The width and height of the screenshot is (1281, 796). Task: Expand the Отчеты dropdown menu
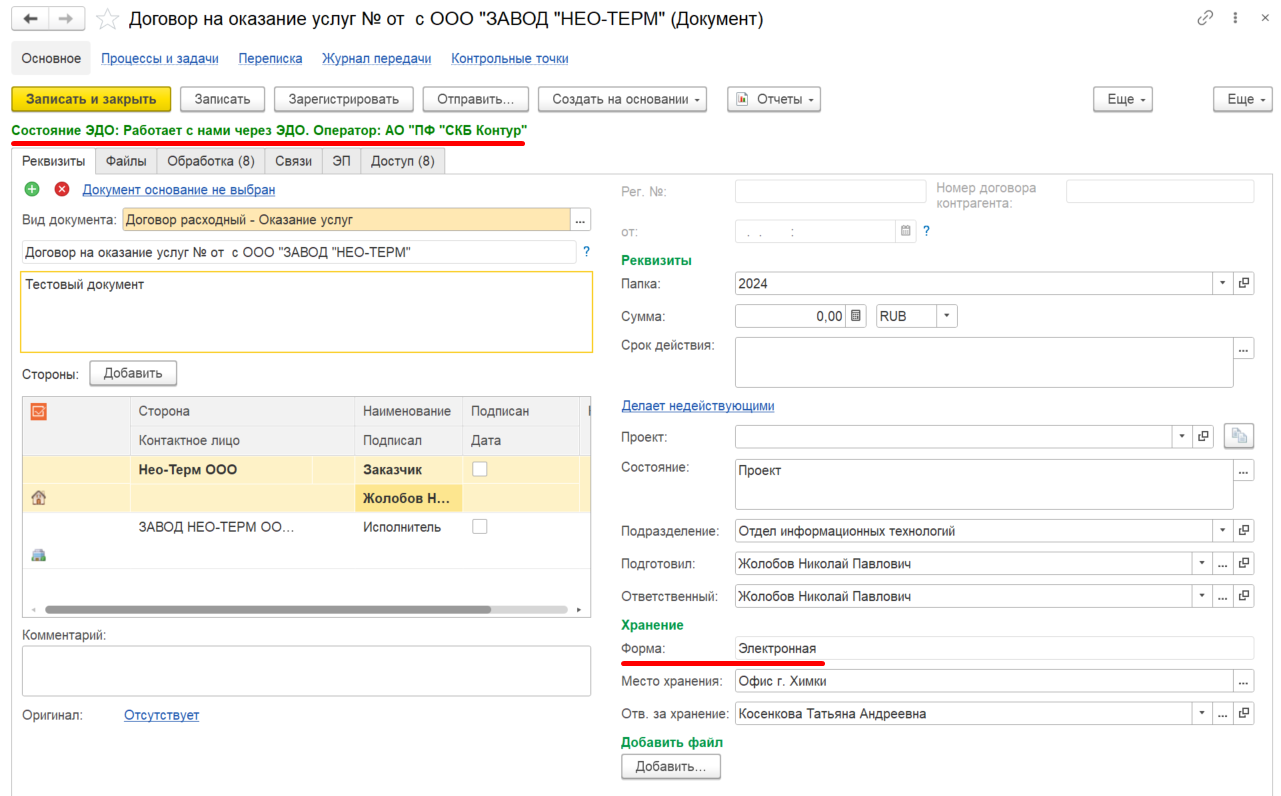tap(774, 99)
